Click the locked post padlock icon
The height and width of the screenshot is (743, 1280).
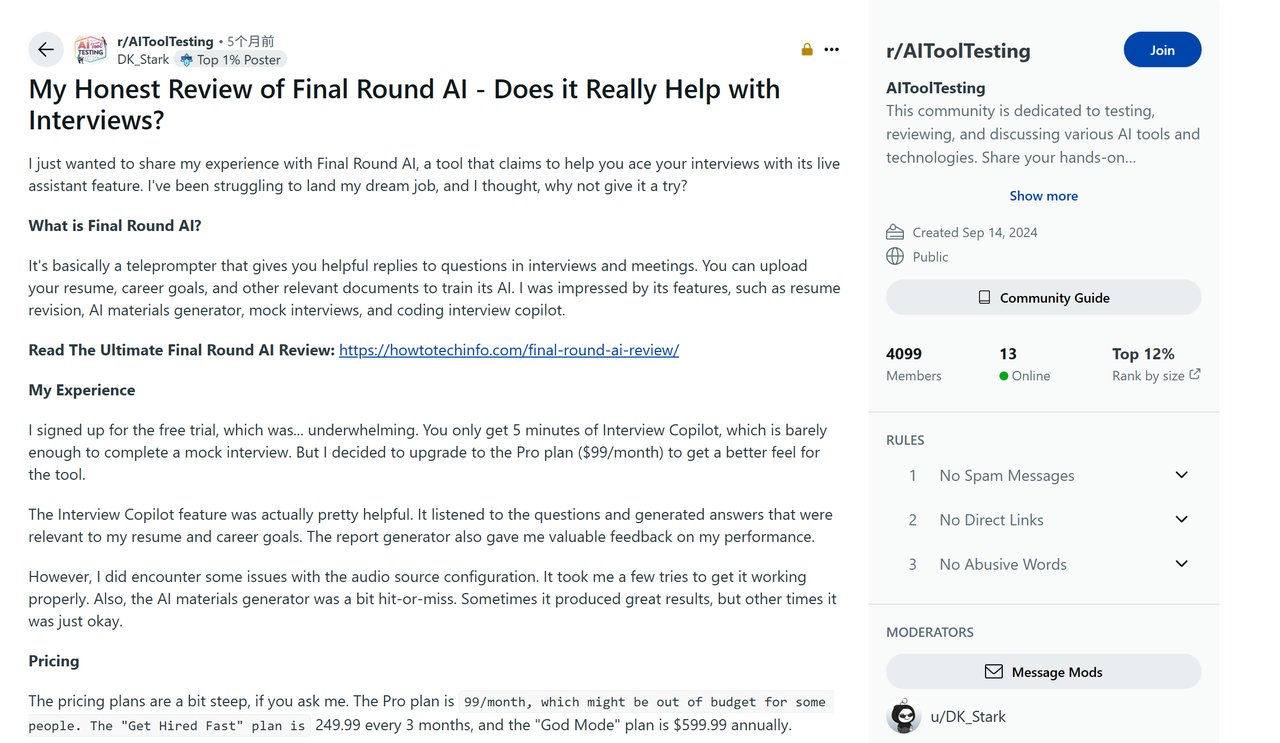point(807,49)
